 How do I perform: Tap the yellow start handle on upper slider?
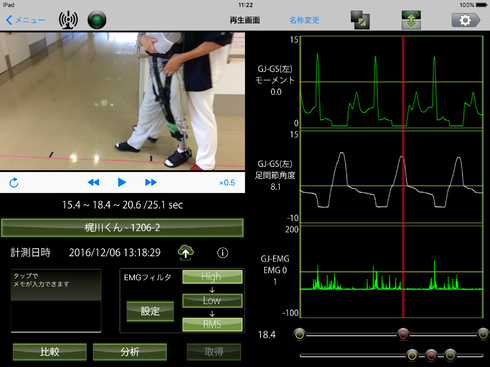pyautogui.click(x=300, y=334)
